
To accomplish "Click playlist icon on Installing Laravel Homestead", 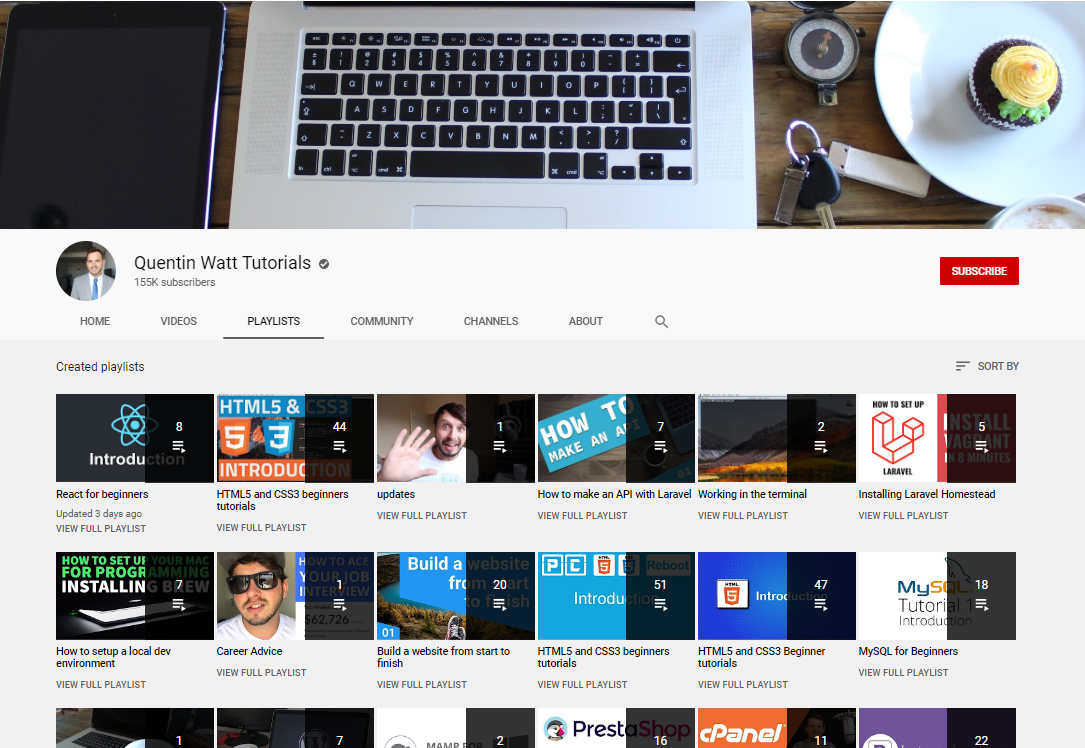I will (981, 446).
